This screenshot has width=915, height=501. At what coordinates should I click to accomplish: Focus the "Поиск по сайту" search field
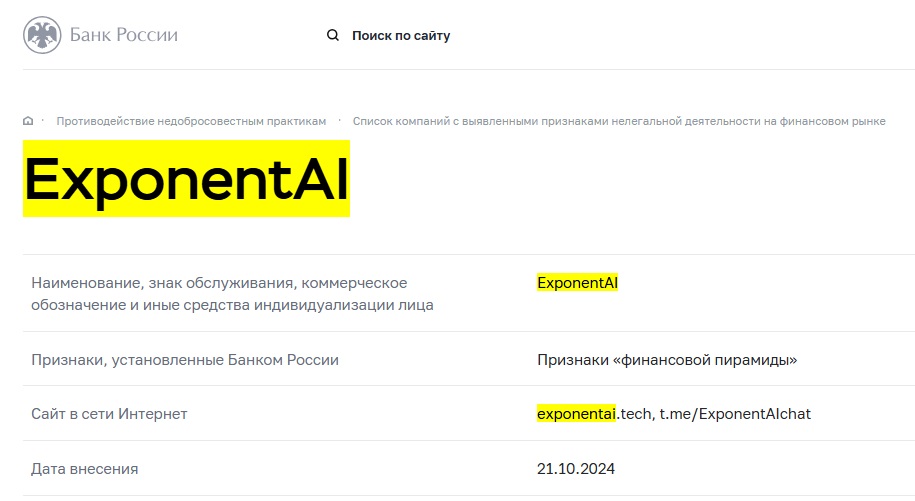pos(401,36)
